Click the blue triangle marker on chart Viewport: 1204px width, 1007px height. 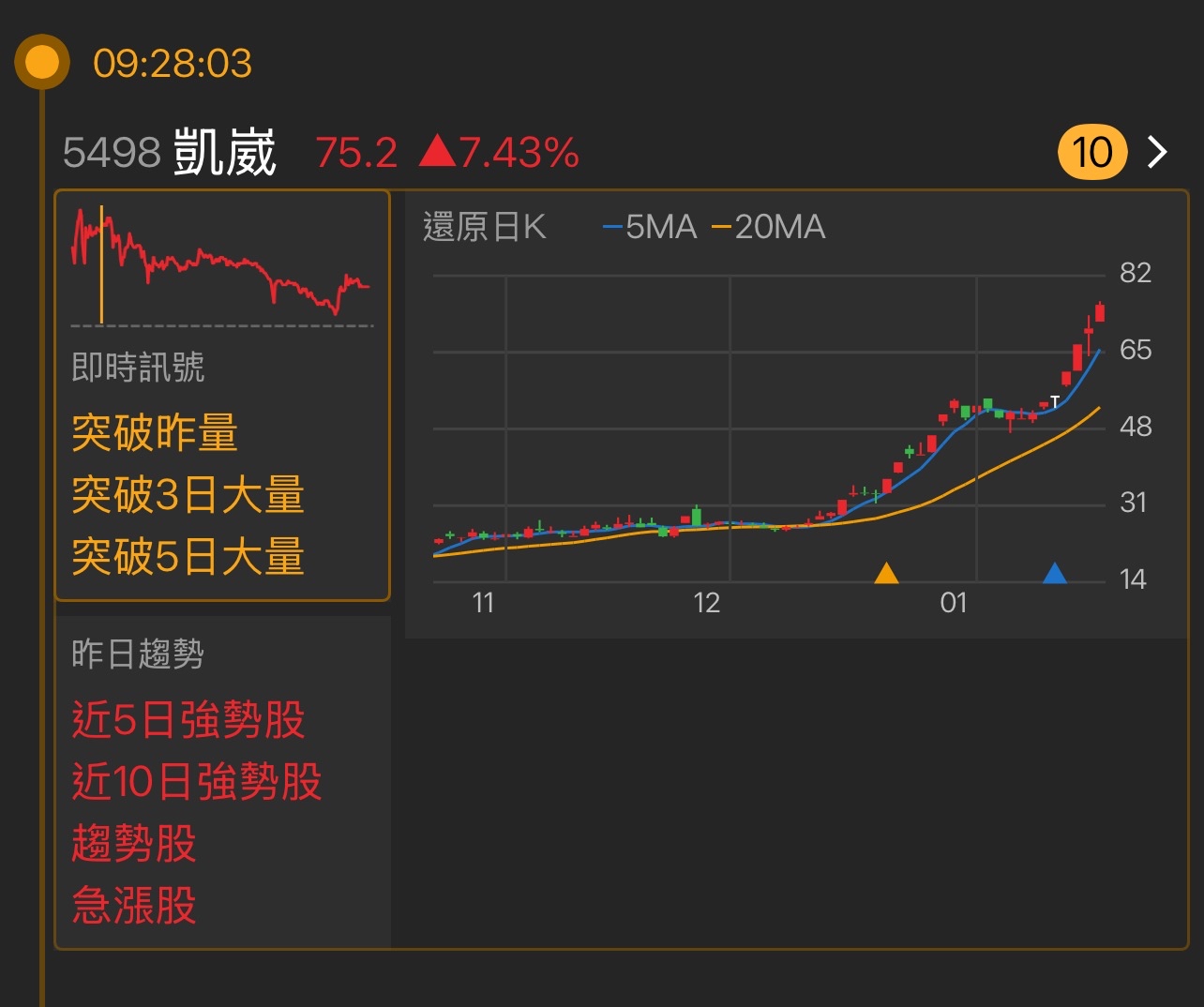click(1055, 573)
